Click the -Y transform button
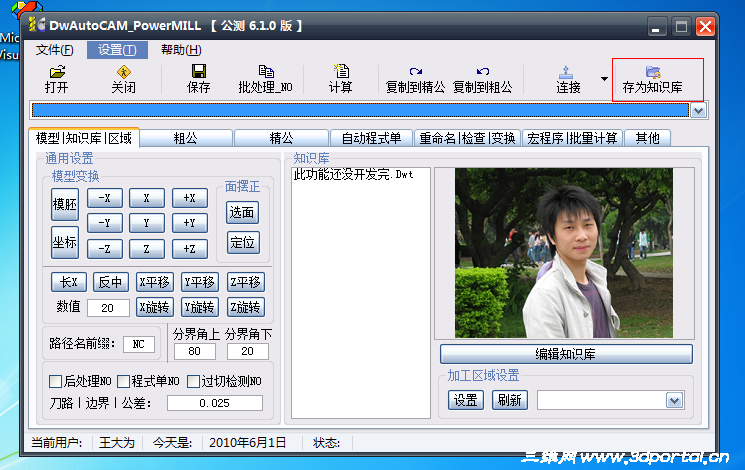This screenshot has width=745, height=470. coord(105,223)
